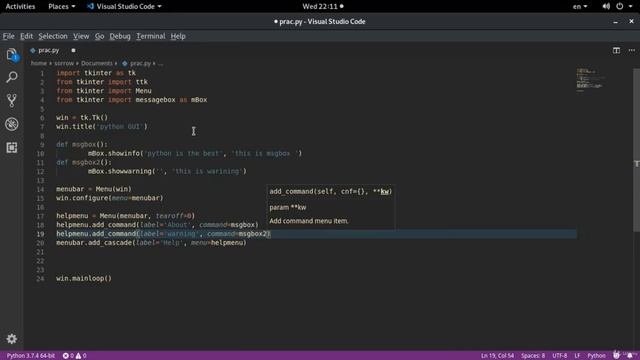This screenshot has height=360, width=640.
Task: Open the Manage gear at sidebar bottom
Action: tap(11, 339)
